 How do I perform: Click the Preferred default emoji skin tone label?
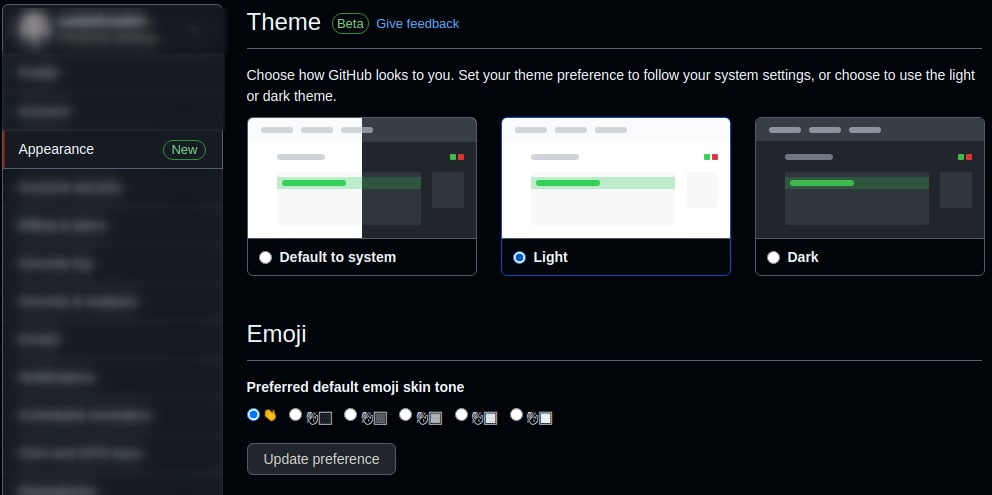(356, 387)
